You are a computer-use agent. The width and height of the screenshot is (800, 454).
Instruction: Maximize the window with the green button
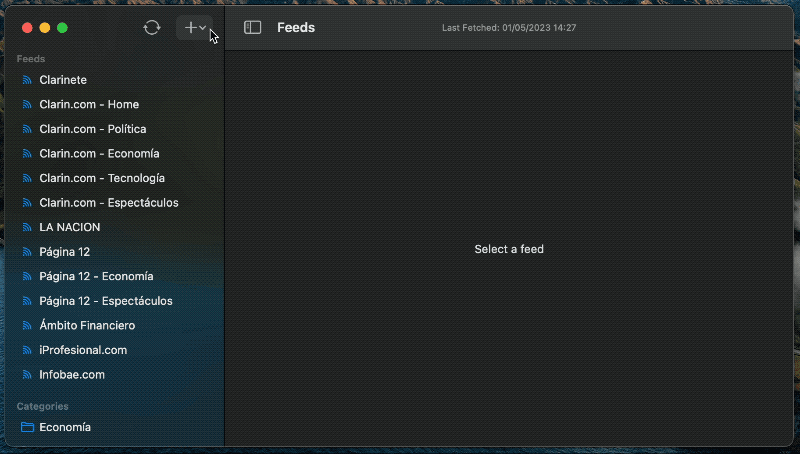pos(62,28)
